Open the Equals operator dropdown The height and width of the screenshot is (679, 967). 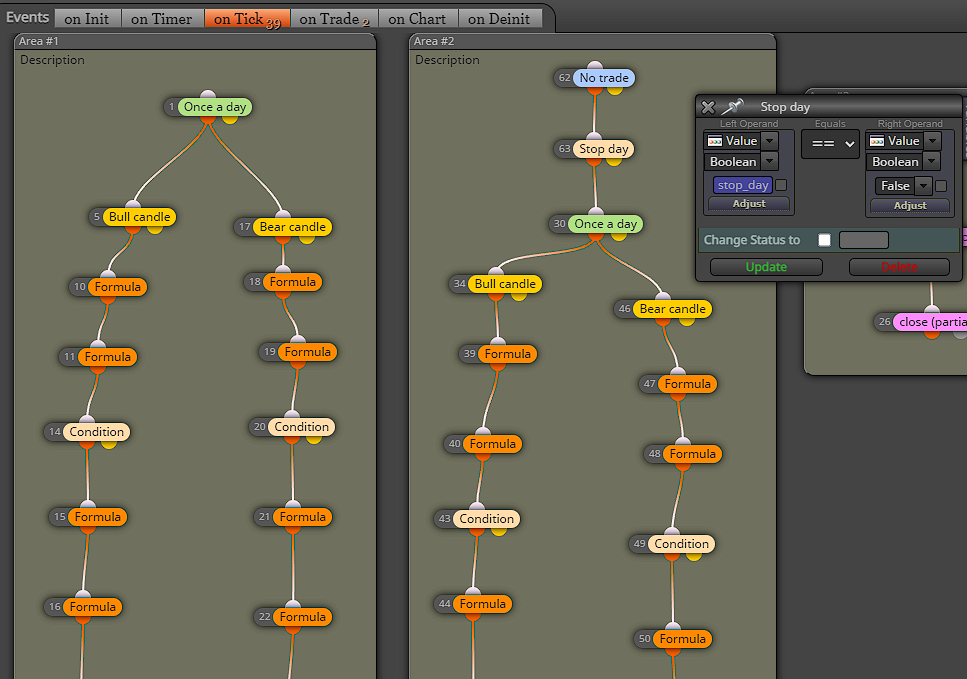831,144
